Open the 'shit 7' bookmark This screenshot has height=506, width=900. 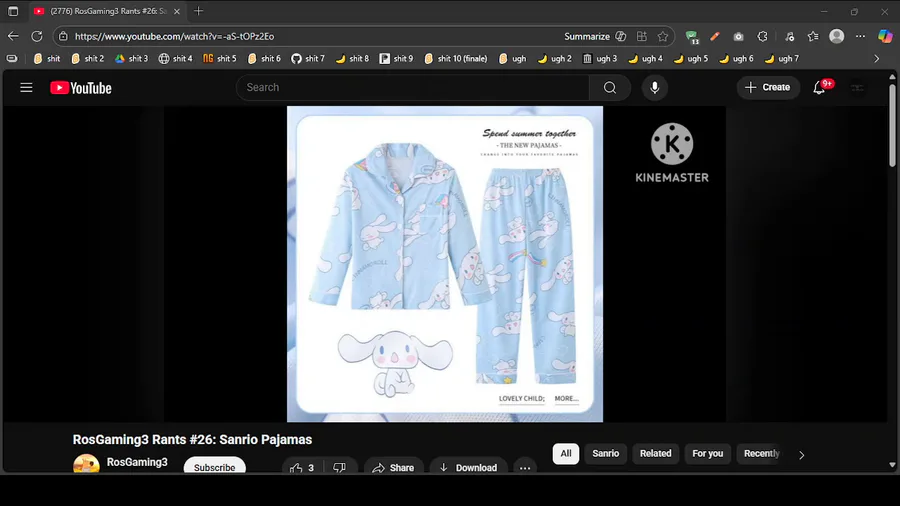[308, 59]
